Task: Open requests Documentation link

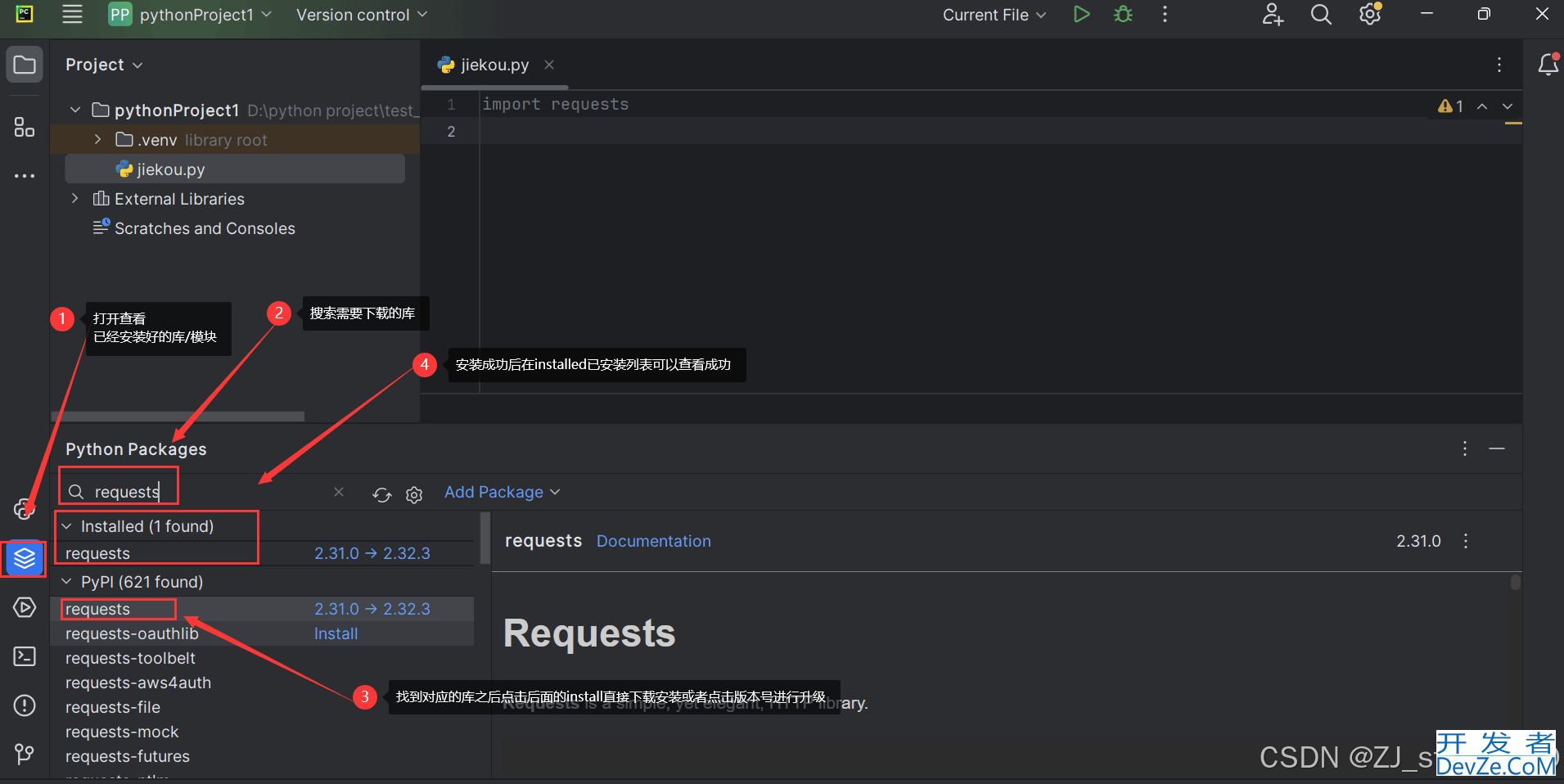Action: pyautogui.click(x=653, y=541)
